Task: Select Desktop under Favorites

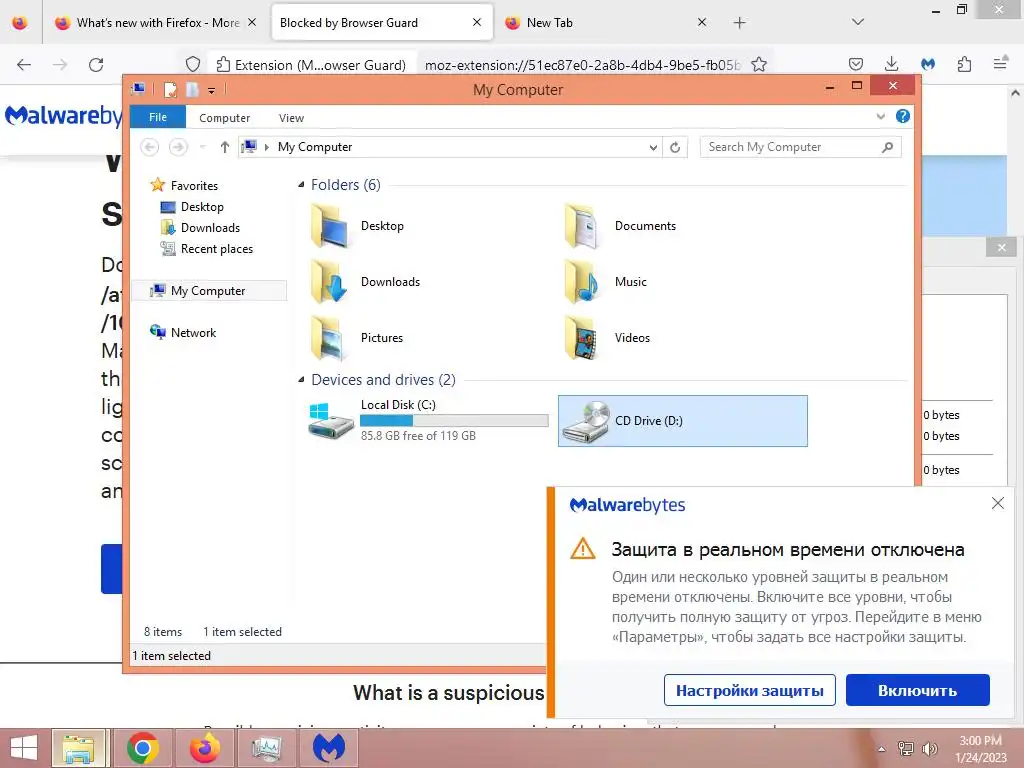Action: 202,207
